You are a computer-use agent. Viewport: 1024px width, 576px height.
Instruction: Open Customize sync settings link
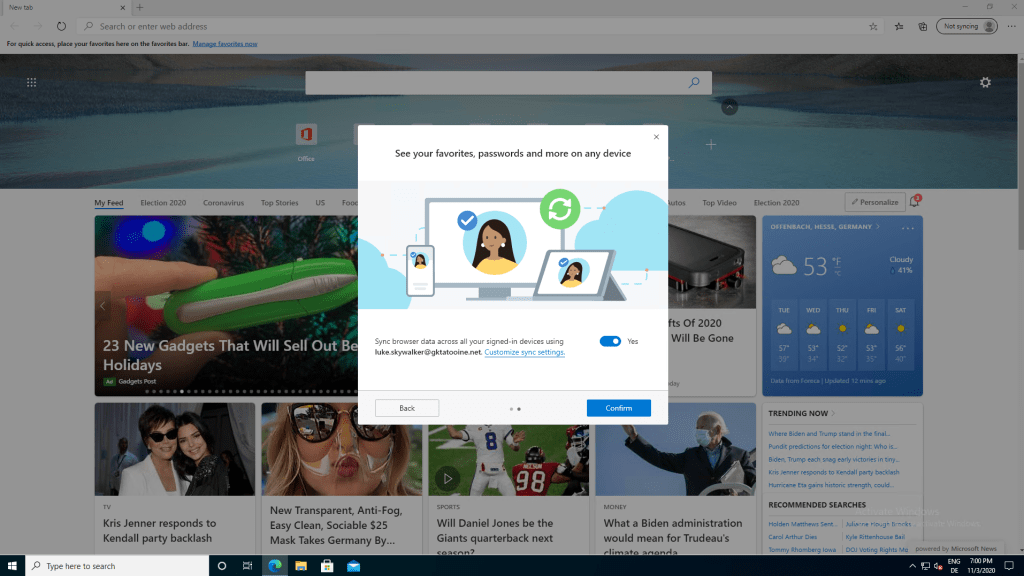pyautogui.click(x=524, y=352)
